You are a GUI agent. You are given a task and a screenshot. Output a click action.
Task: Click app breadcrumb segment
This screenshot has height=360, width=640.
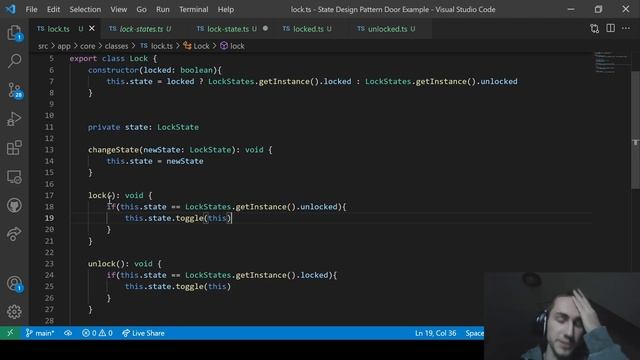point(64,46)
